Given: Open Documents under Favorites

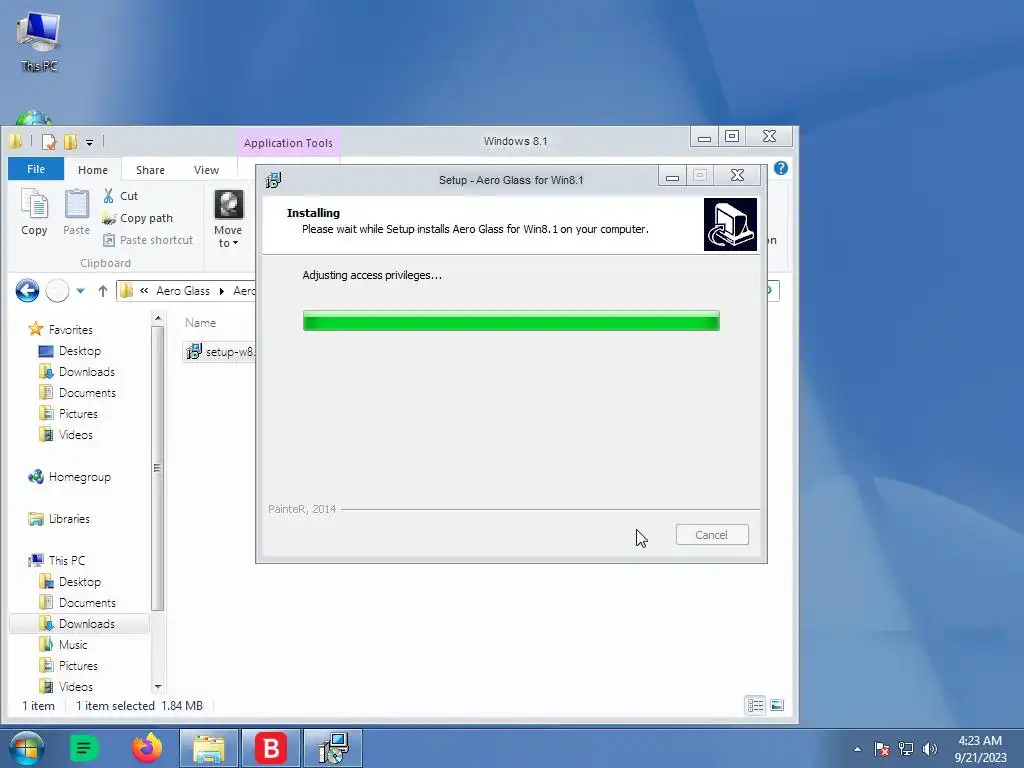Looking at the screenshot, I should pyautogui.click(x=77, y=392).
